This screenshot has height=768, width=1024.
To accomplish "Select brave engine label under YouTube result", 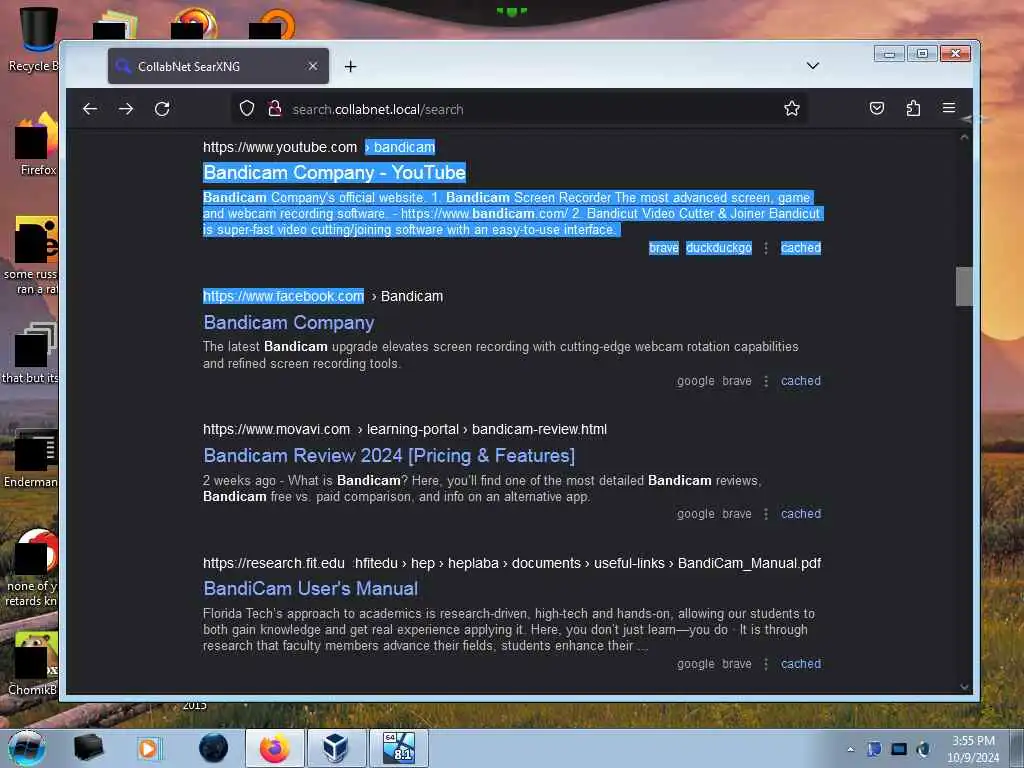I will click(664, 248).
